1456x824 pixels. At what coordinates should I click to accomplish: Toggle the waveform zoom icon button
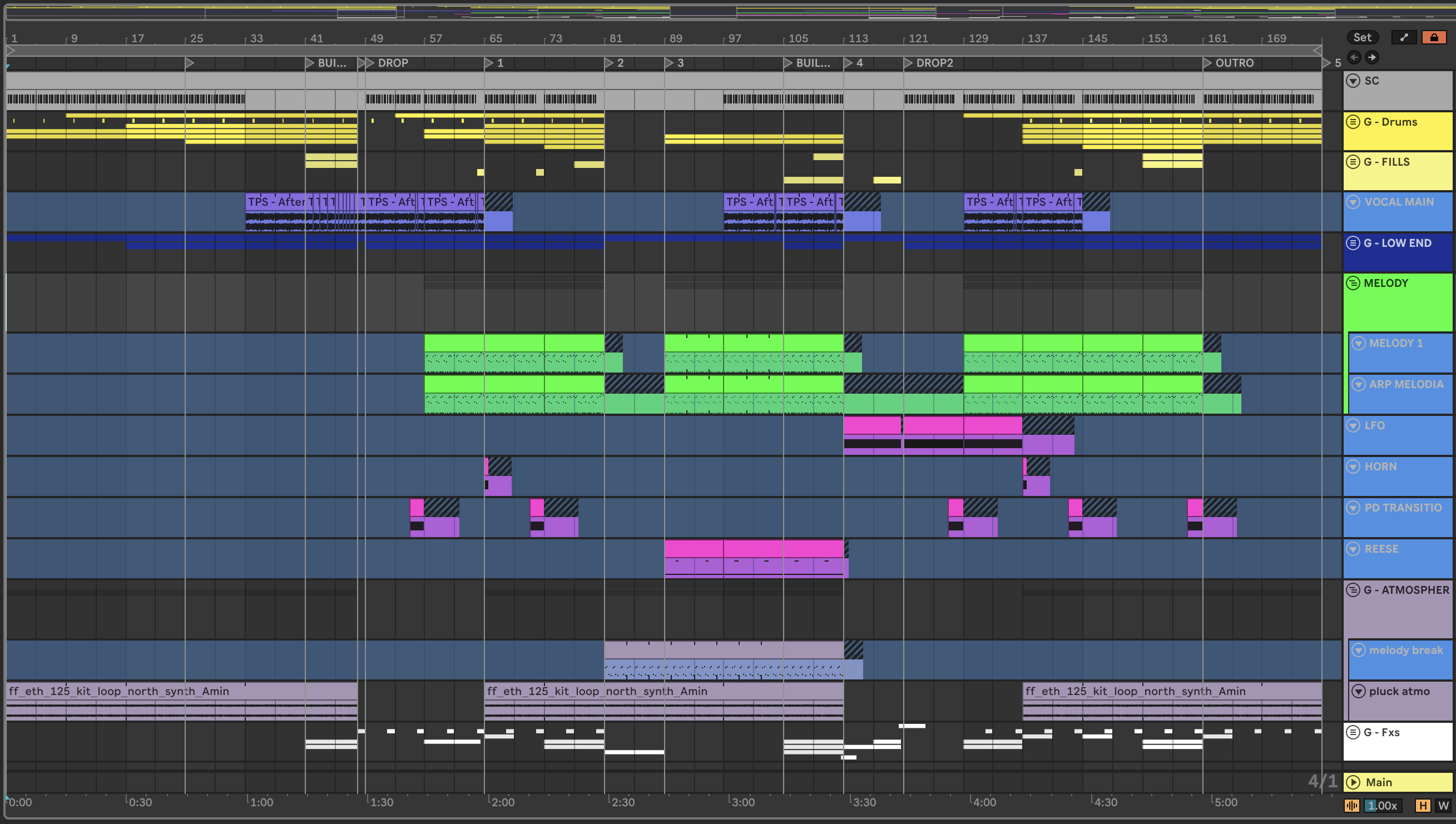pos(1352,805)
